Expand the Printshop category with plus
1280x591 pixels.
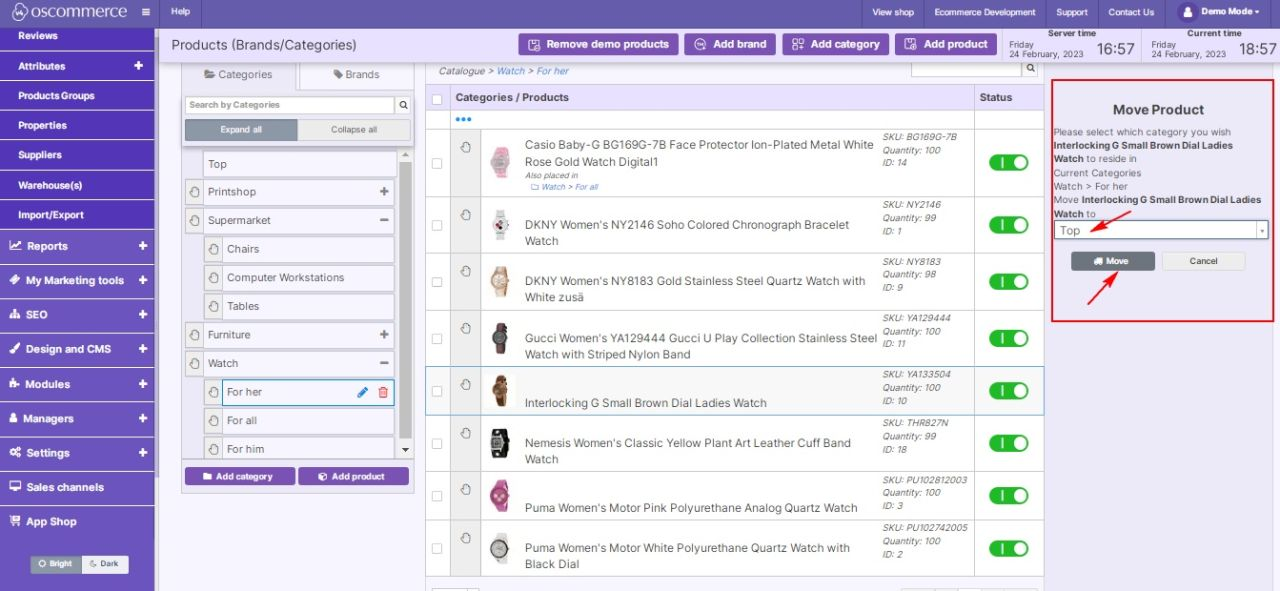384,192
